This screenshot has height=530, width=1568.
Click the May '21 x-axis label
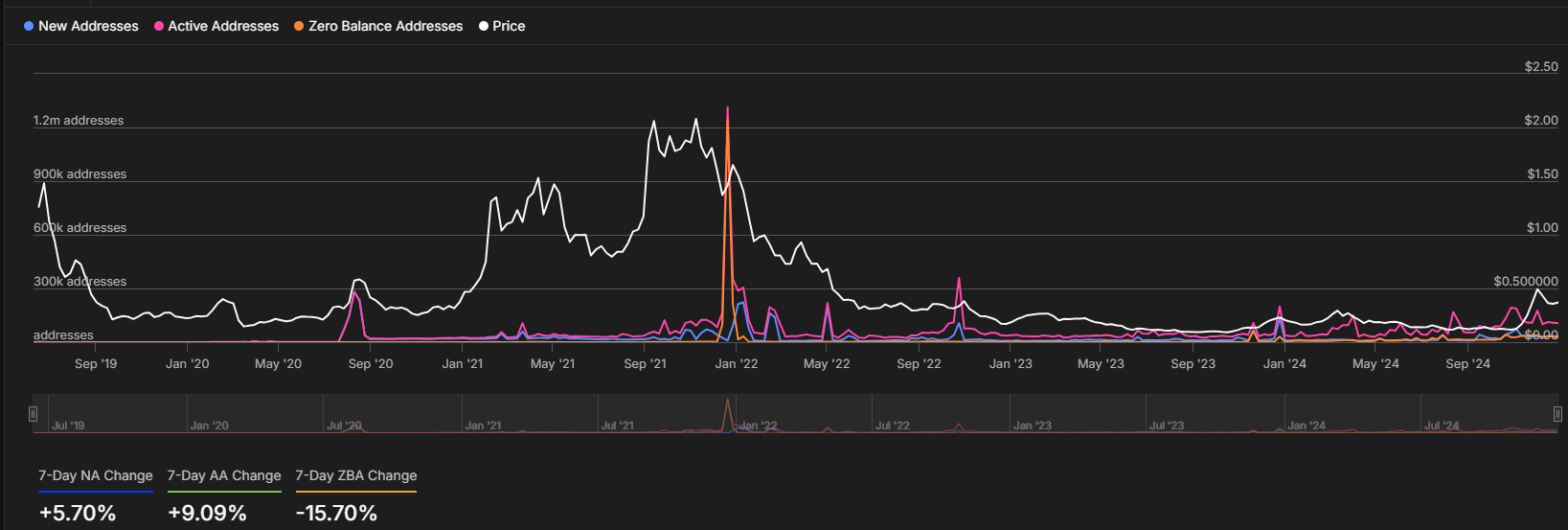pyautogui.click(x=553, y=364)
